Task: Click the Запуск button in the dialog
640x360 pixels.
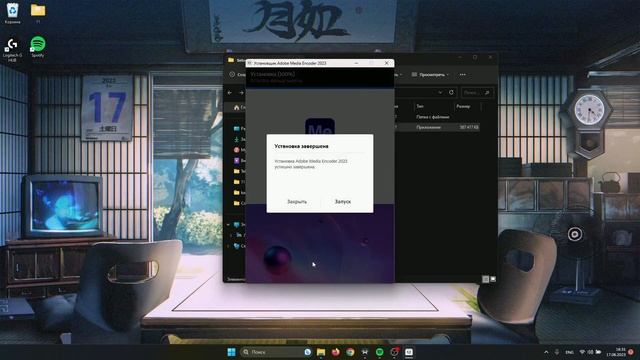Action: coord(342,202)
